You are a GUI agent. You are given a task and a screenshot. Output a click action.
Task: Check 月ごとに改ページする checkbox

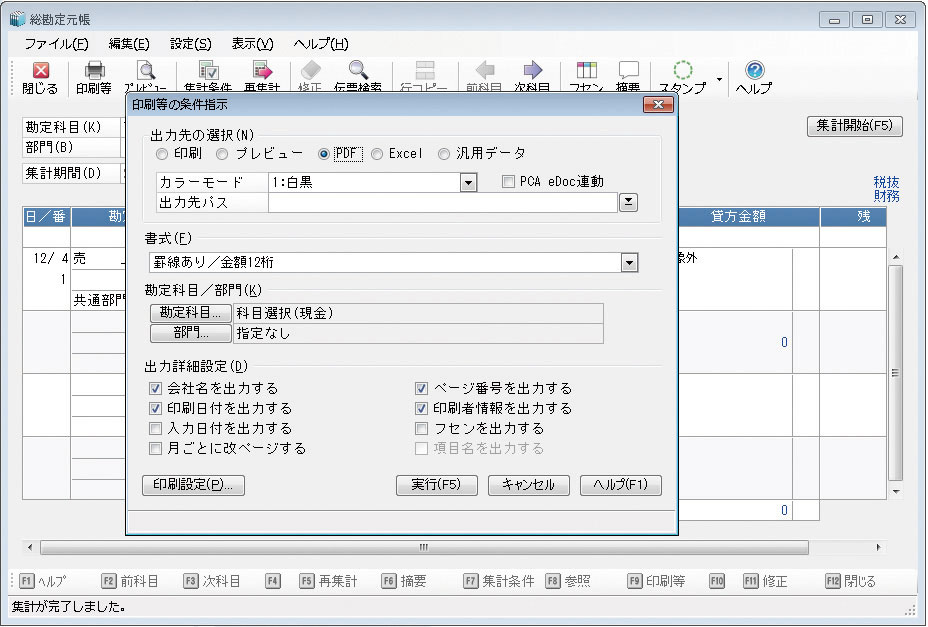point(155,449)
